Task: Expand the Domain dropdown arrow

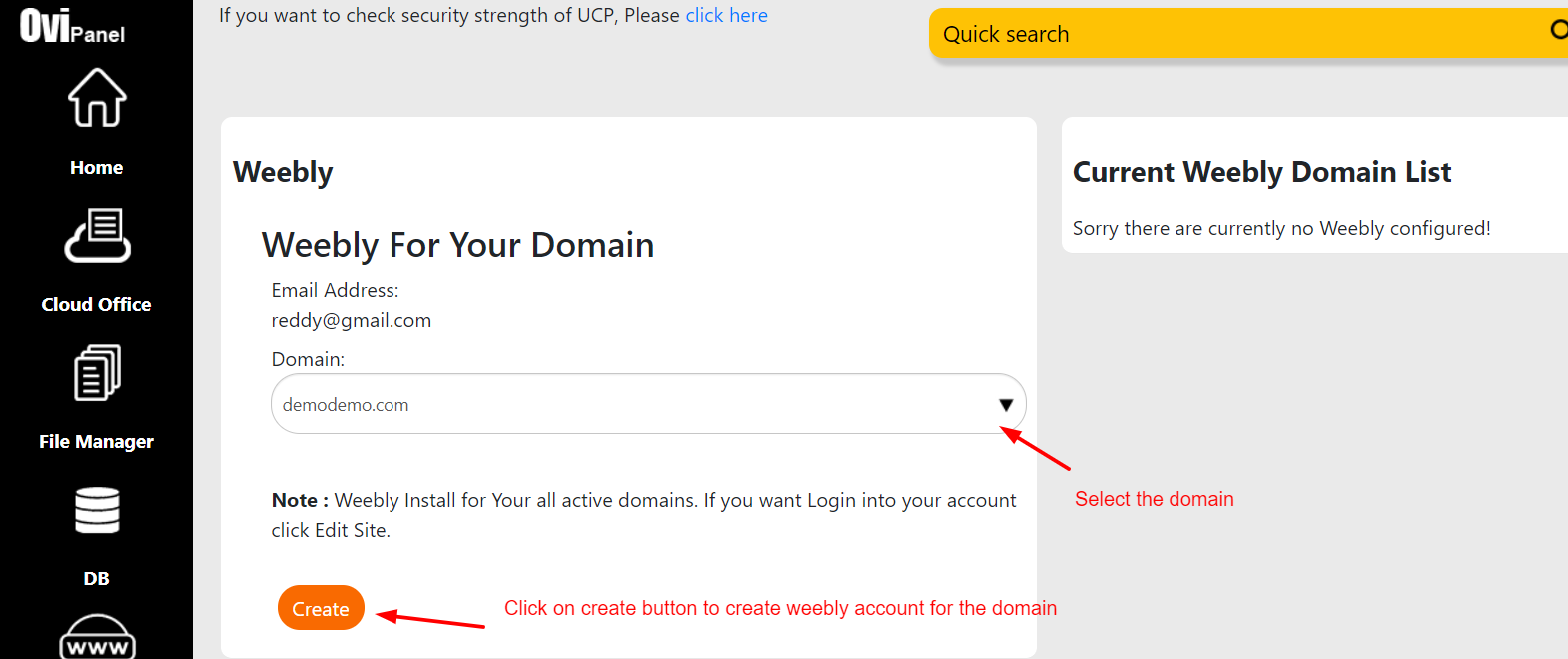Action: coord(1005,404)
